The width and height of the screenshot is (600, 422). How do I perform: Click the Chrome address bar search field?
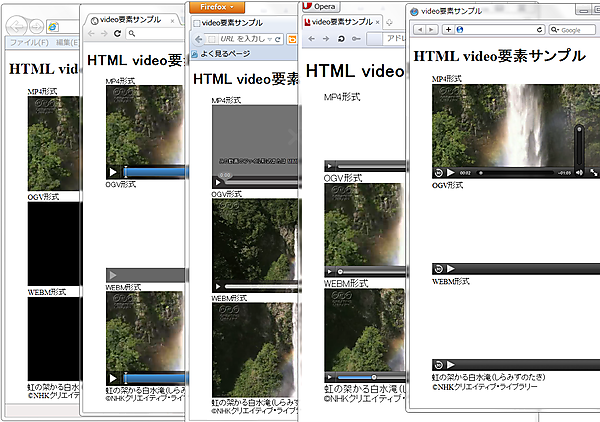[x=156, y=34]
